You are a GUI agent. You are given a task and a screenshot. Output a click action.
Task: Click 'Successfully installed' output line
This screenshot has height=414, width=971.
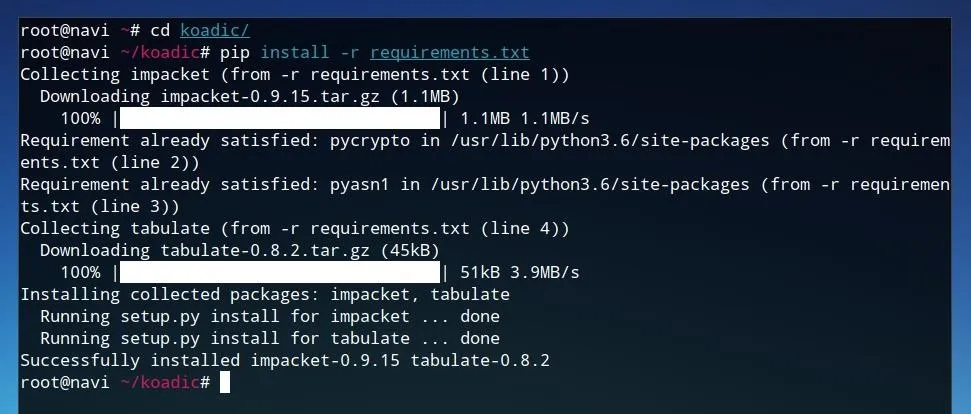pos(285,361)
